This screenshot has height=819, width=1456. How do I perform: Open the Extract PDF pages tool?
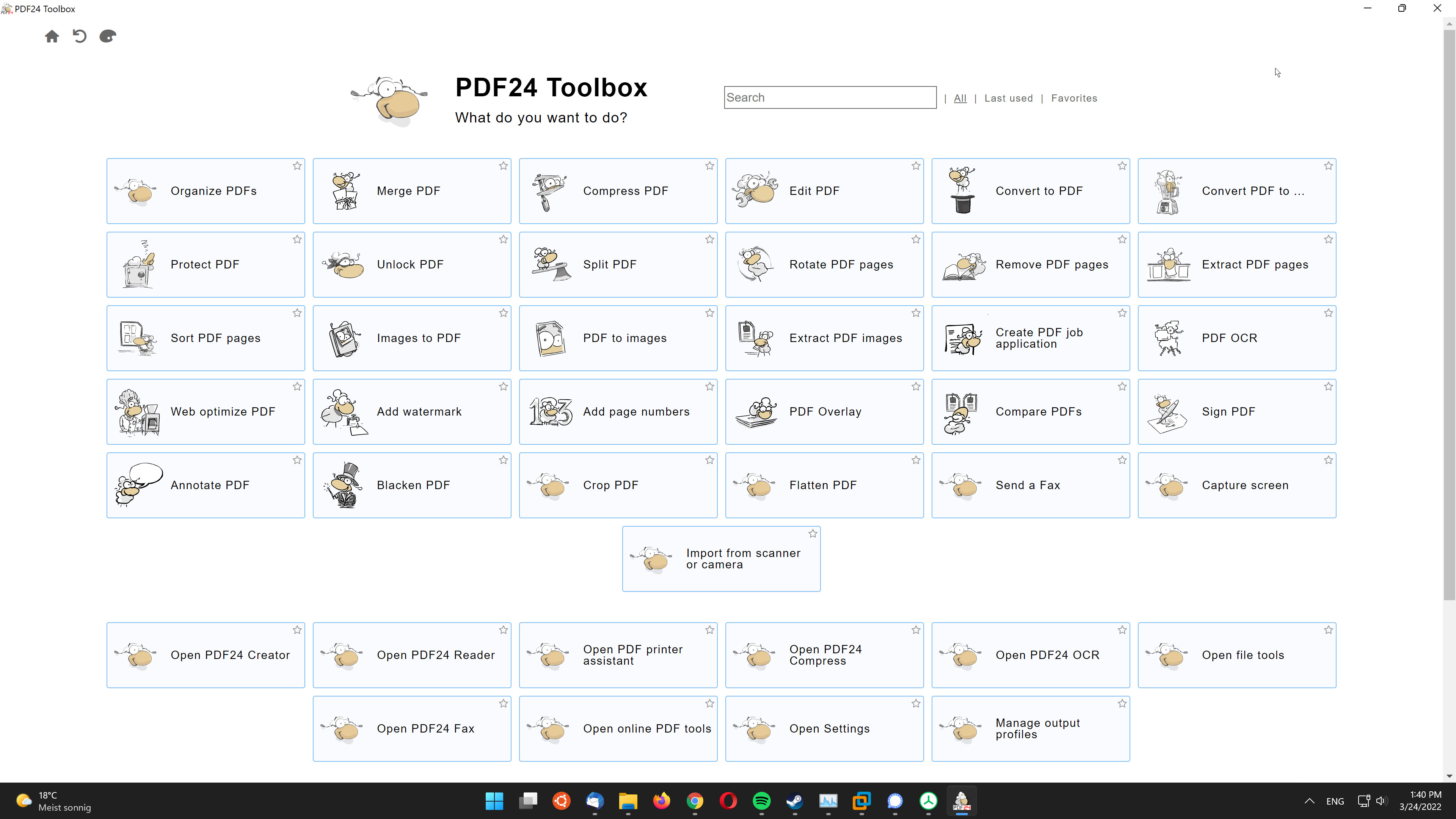point(1237,265)
